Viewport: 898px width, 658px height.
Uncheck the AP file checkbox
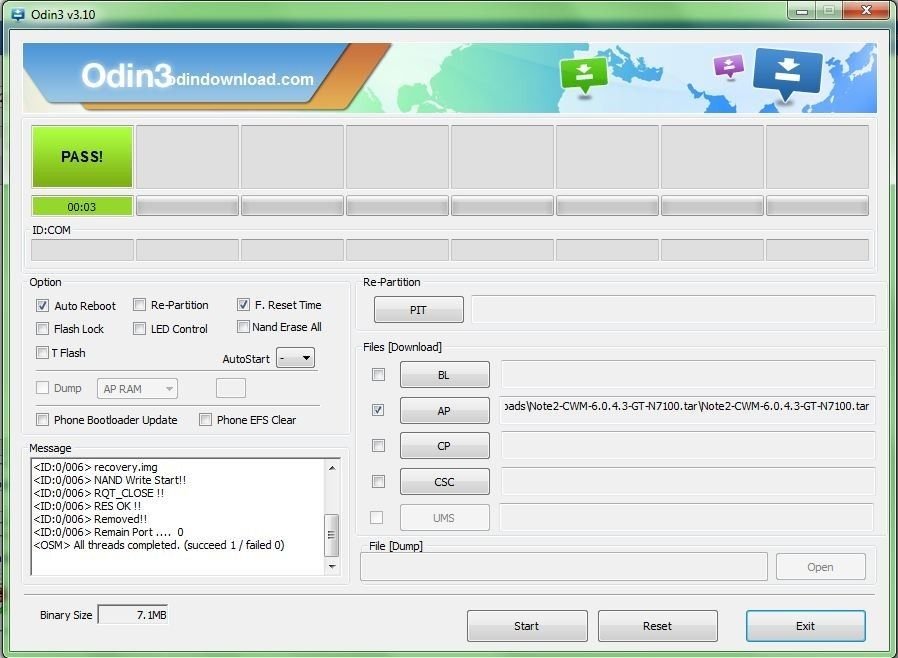pos(378,410)
